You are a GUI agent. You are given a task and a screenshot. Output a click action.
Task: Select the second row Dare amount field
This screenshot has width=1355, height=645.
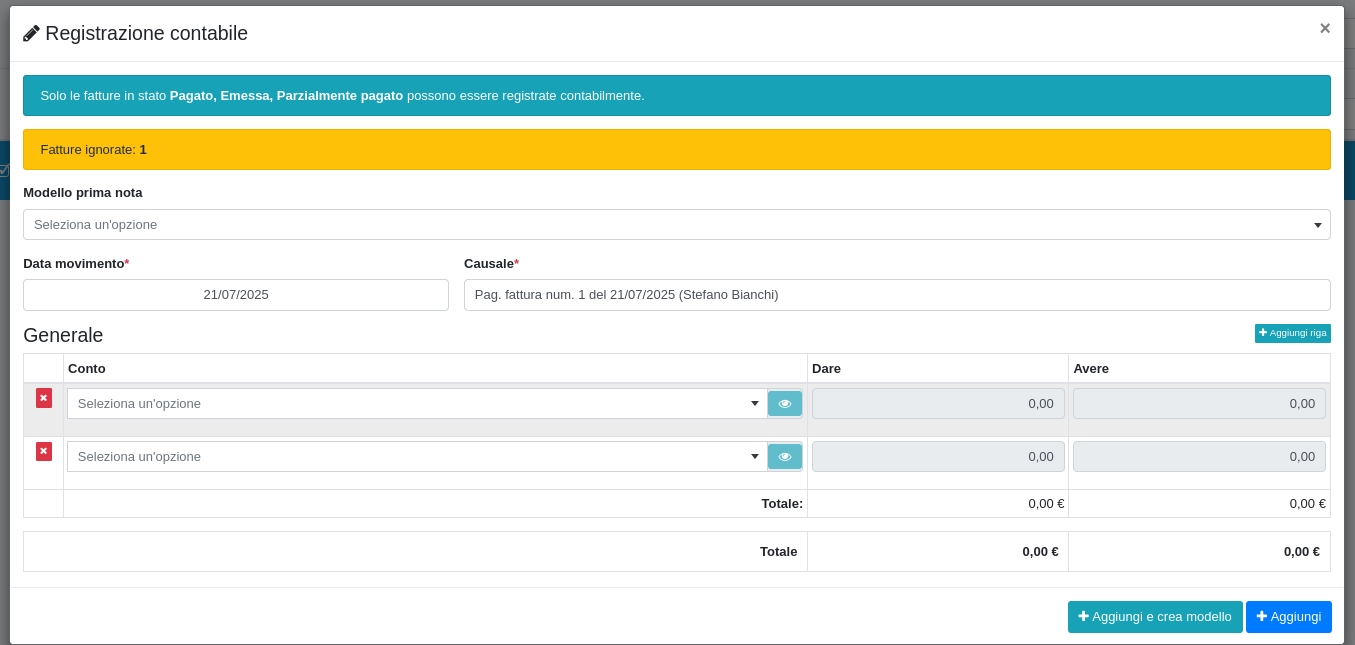[937, 457]
